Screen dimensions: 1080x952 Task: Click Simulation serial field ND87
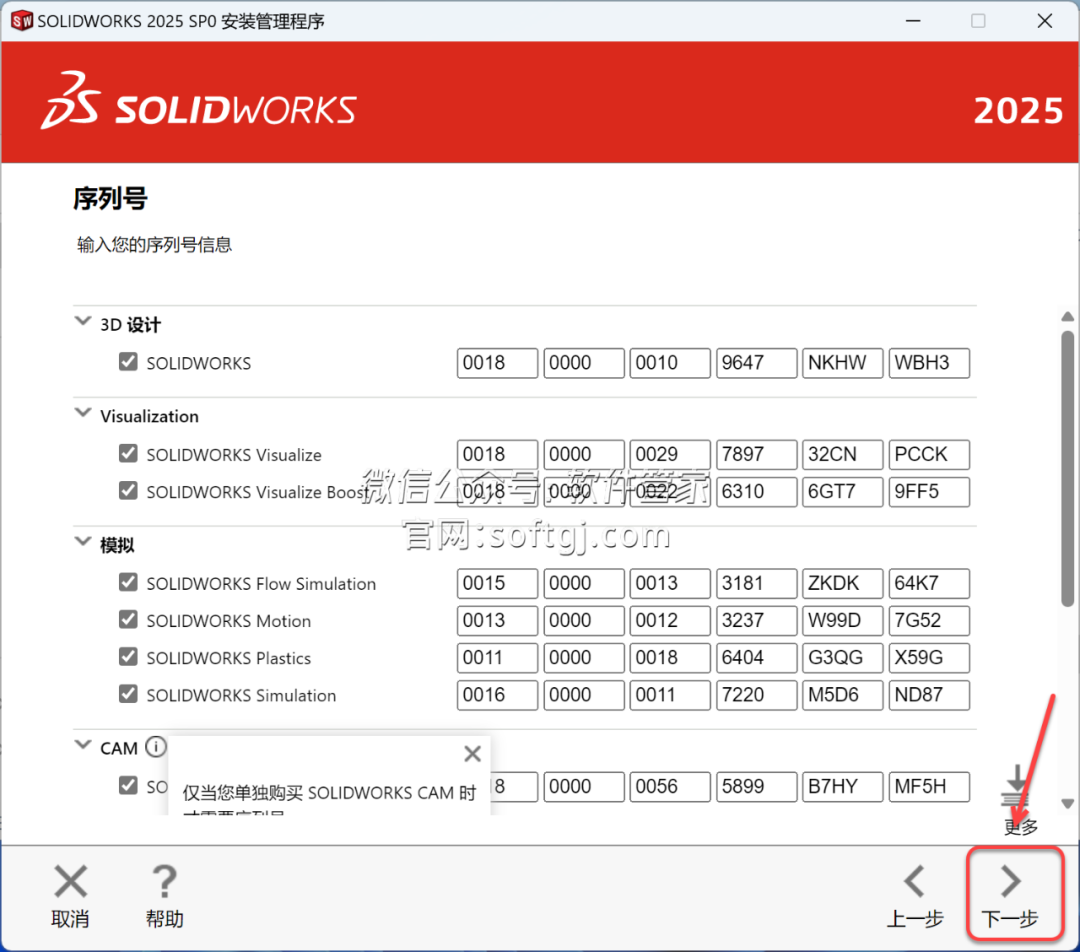929,695
